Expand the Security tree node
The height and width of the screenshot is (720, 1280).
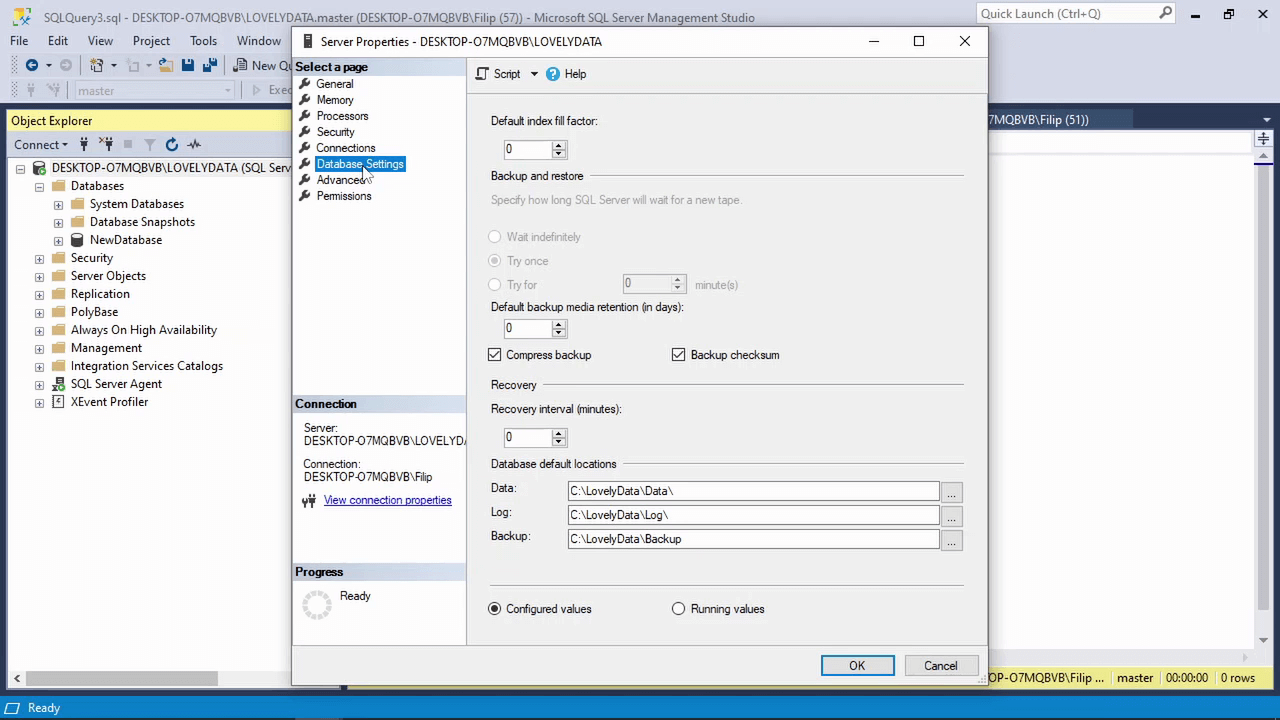pos(39,259)
